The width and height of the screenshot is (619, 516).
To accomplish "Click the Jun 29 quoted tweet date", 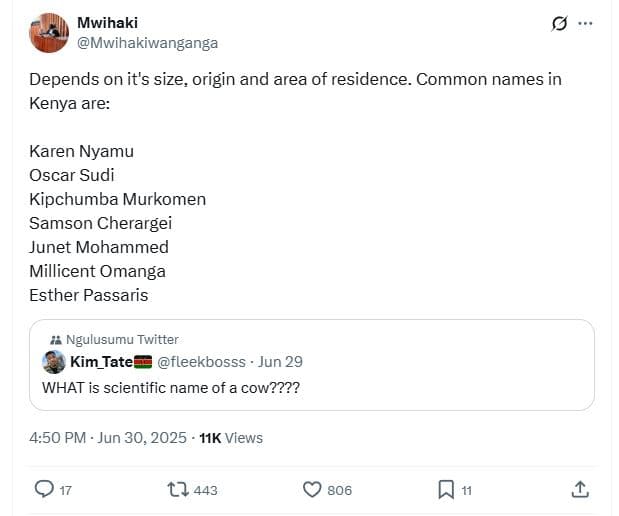I will (x=282, y=362).
